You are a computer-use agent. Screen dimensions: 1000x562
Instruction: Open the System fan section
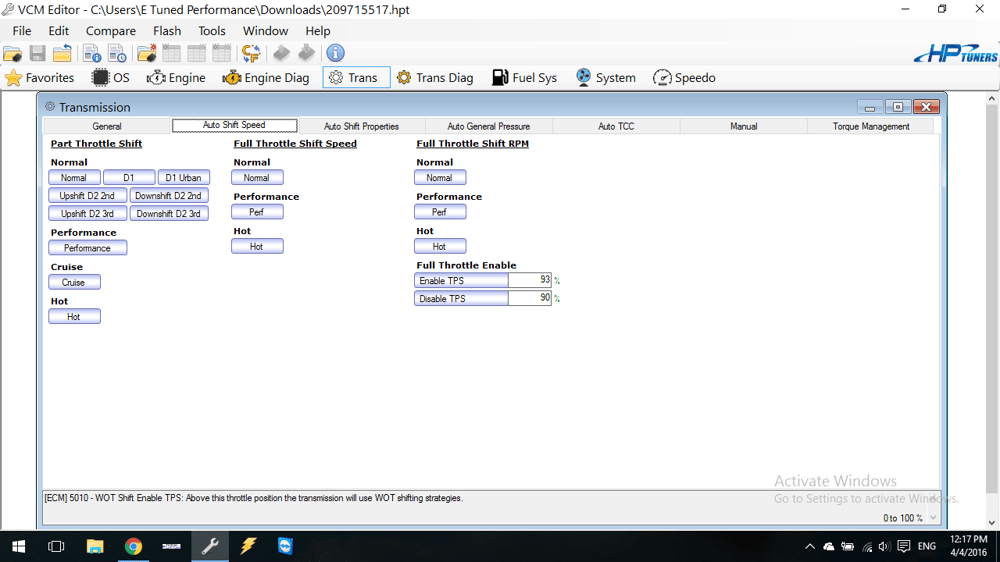605,77
